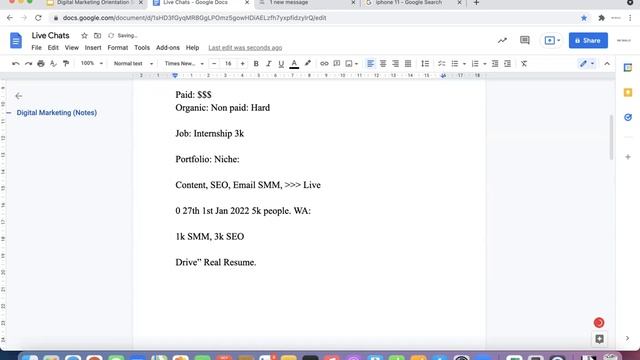Increase the indent
640x360 pixels.
pos(507,64)
